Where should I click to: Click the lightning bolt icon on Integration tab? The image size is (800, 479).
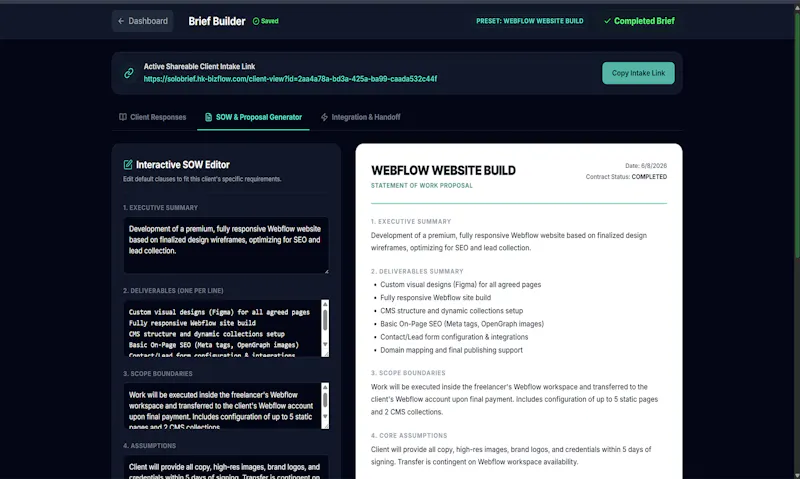tap(324, 117)
